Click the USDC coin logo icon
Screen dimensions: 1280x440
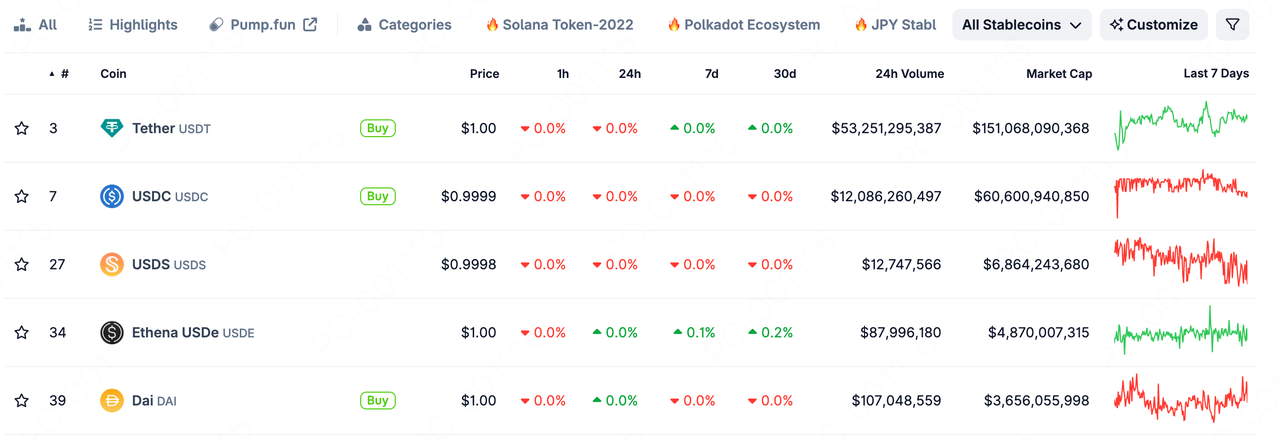(112, 196)
